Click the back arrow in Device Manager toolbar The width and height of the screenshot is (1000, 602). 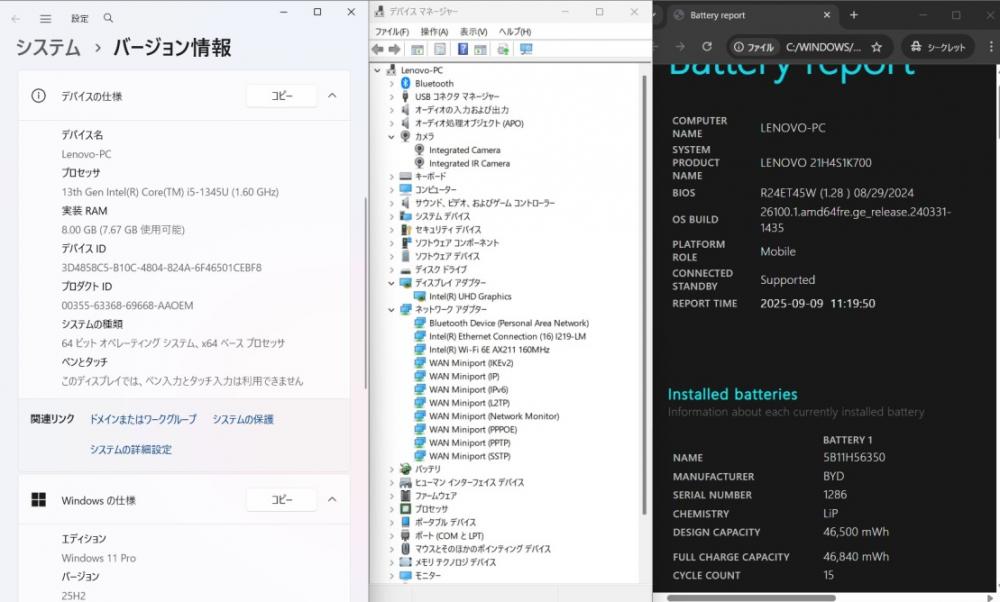click(x=378, y=49)
